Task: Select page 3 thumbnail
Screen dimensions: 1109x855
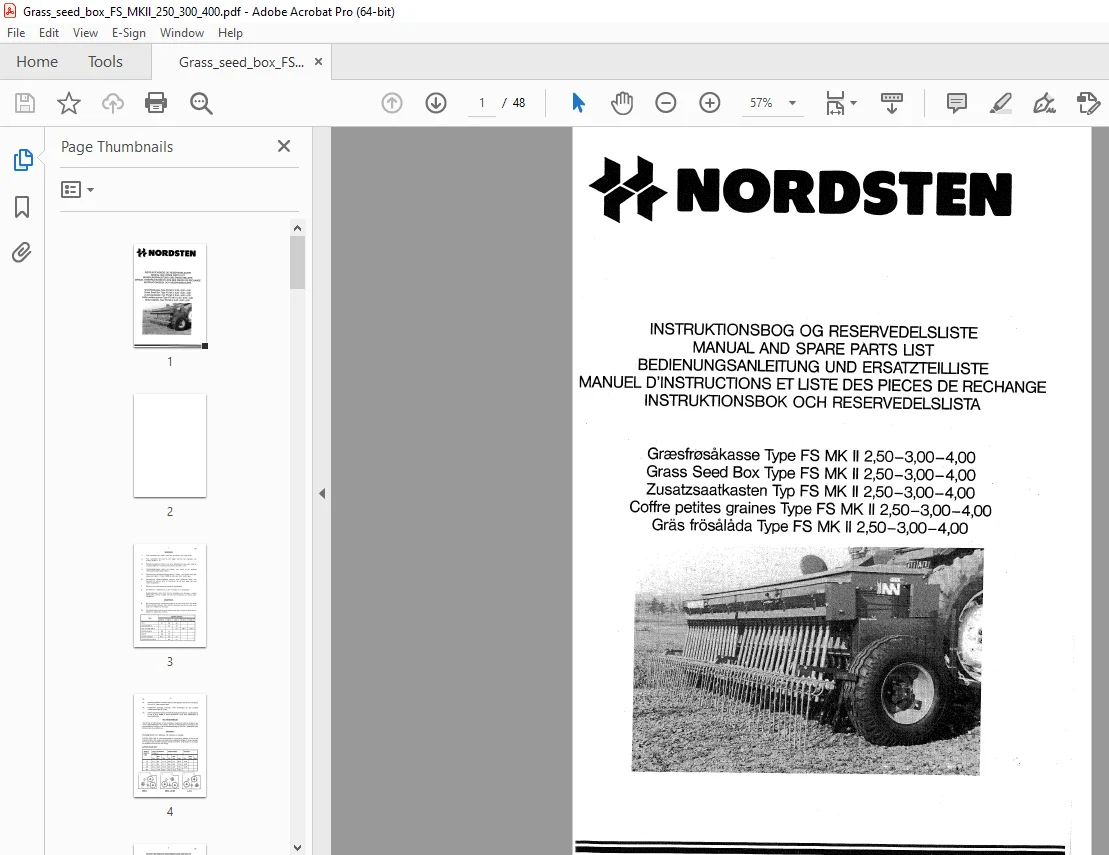Action: [x=170, y=595]
